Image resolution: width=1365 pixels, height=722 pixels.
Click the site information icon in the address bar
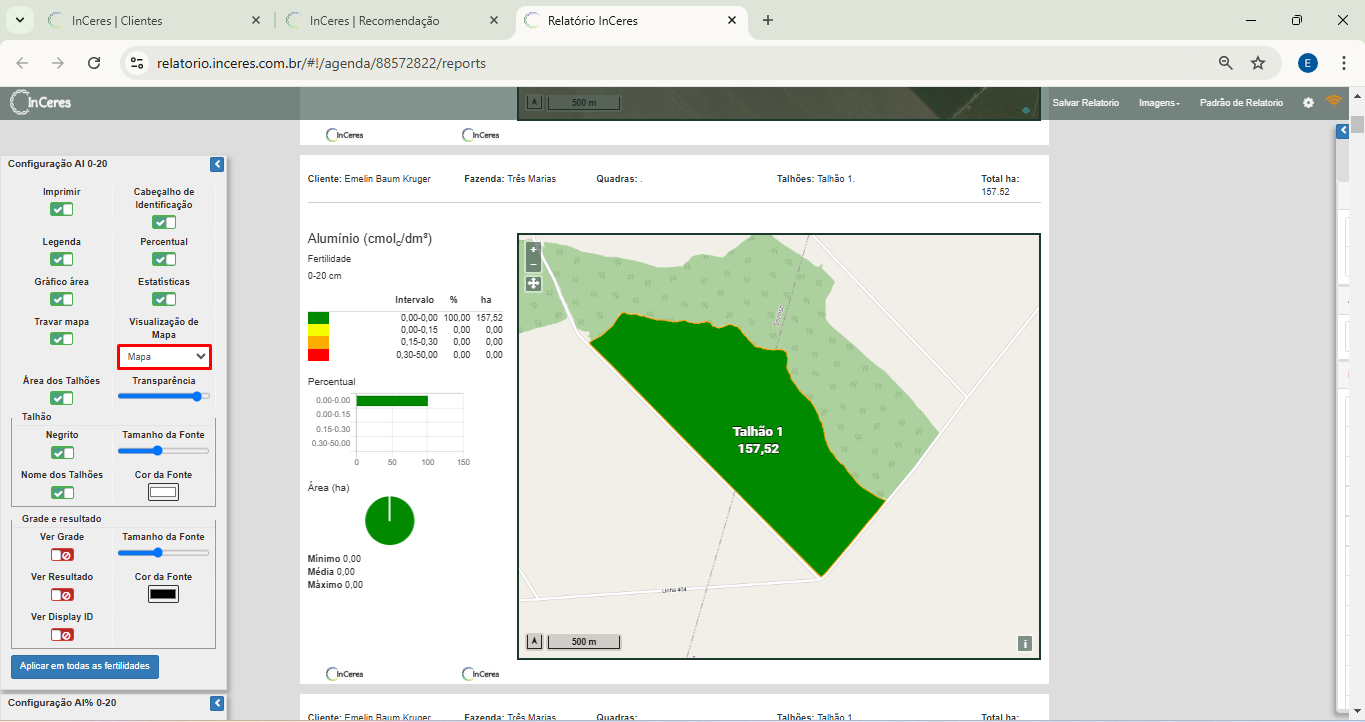click(137, 63)
